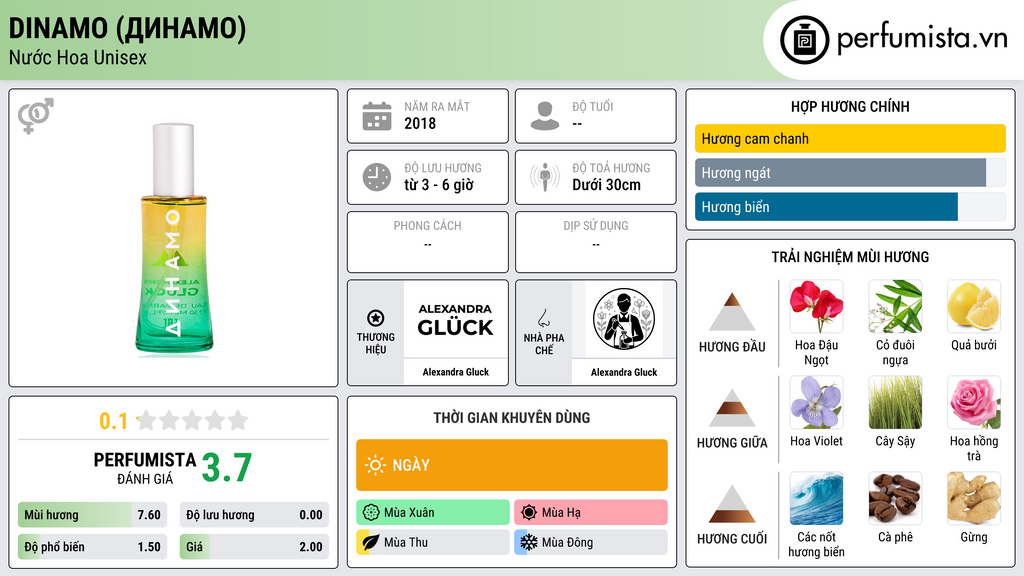
Task: Click the Các nốt hương biển wave image
Action: (x=816, y=499)
